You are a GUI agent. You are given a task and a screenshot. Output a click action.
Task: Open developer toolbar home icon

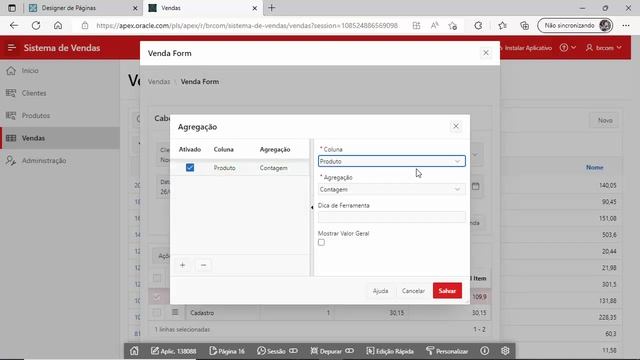pos(134,351)
